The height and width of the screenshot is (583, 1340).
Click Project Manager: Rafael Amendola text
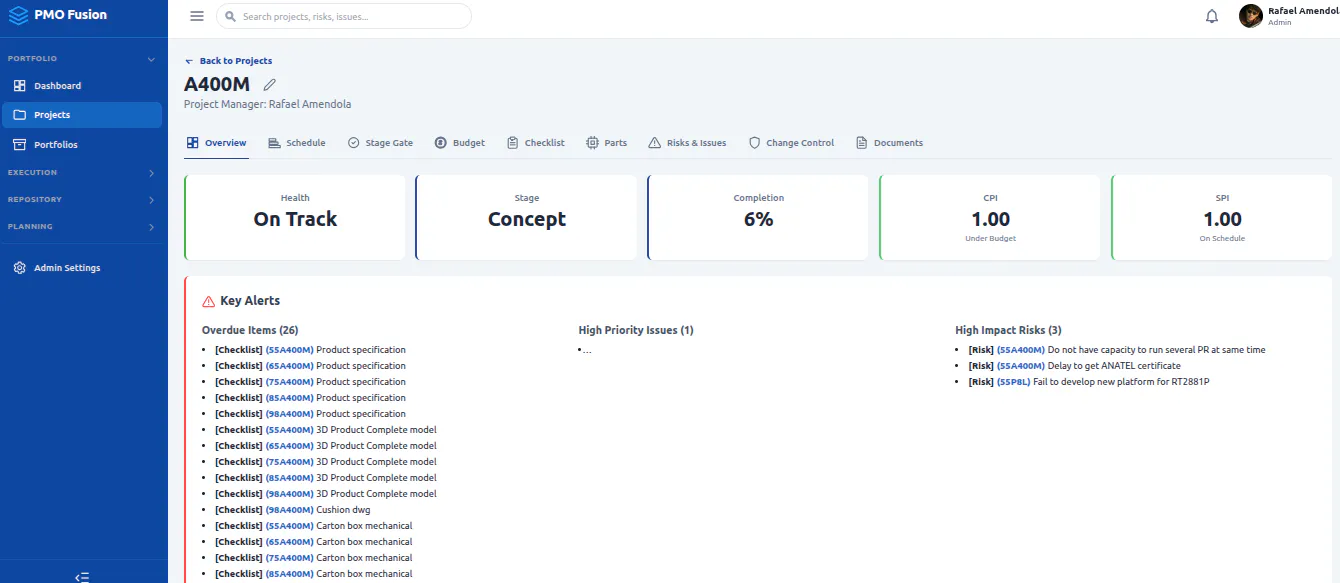268,104
